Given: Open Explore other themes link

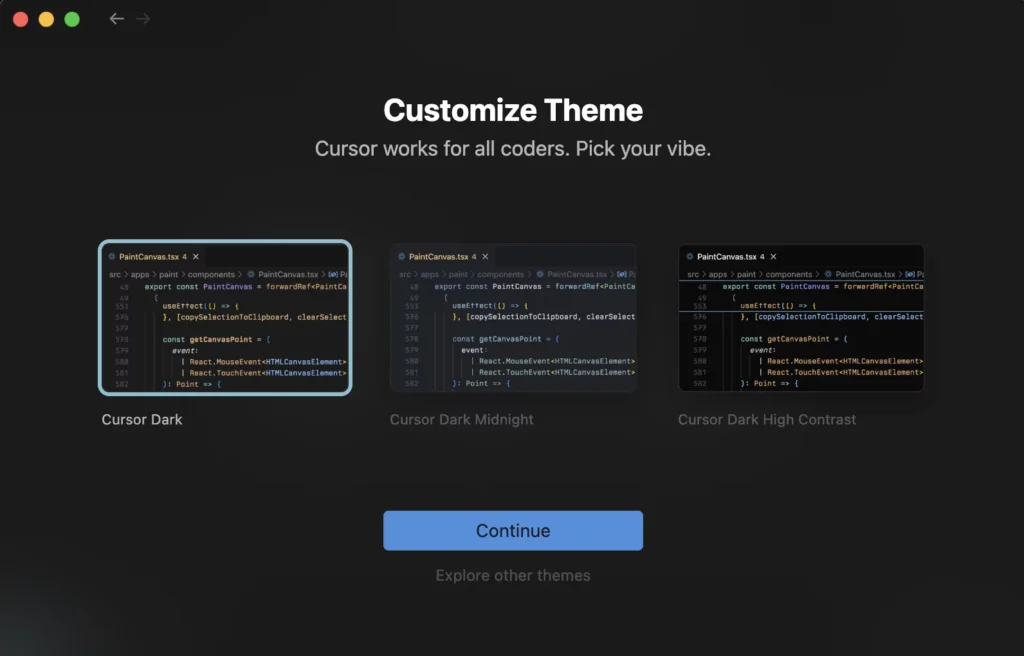Looking at the screenshot, I should point(513,576).
